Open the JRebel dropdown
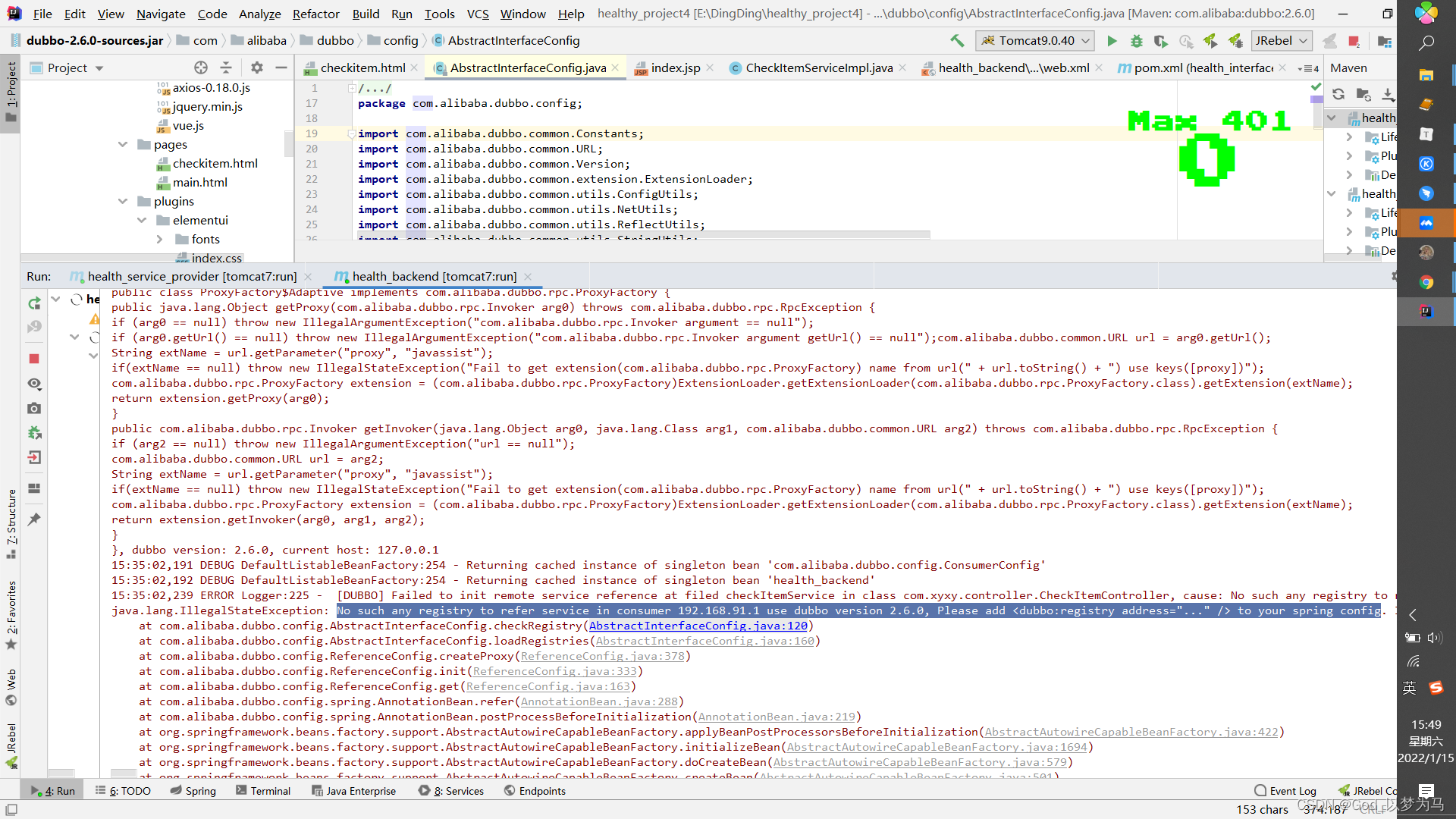The width and height of the screenshot is (1456, 819). coord(1282,41)
